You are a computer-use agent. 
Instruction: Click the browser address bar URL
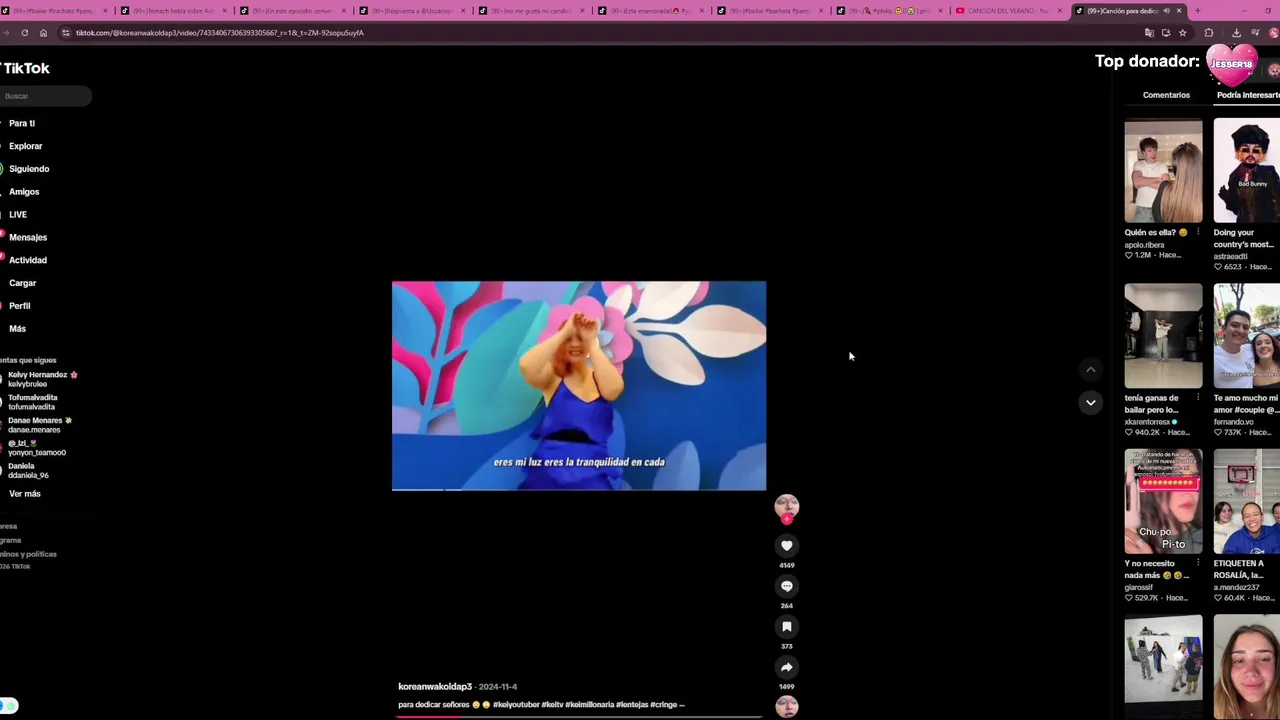(220, 33)
